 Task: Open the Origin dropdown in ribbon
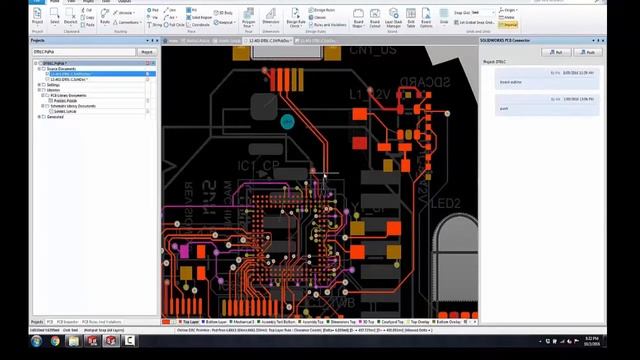pos(509,10)
